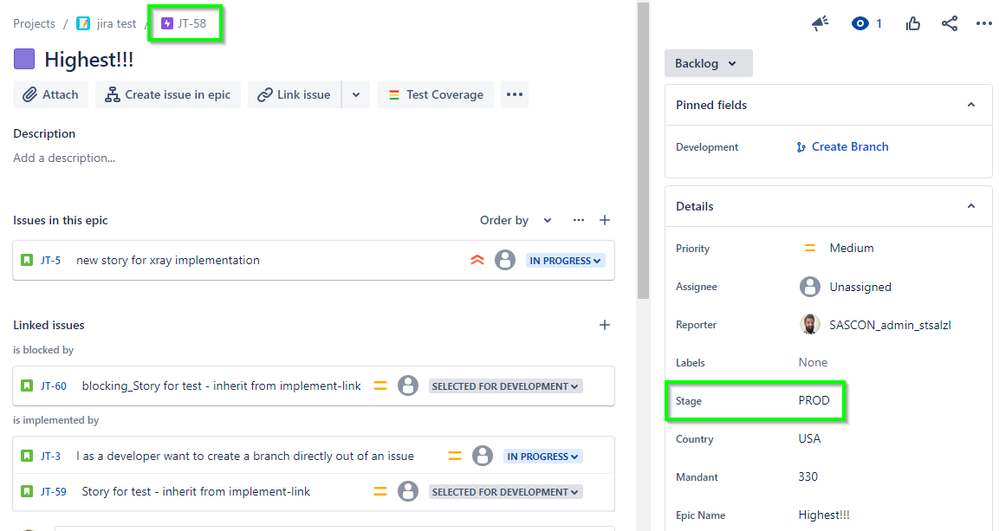The width and height of the screenshot is (999, 531).
Task: Change JT-3 IN PROGRESS status dropdown
Action: (x=543, y=456)
